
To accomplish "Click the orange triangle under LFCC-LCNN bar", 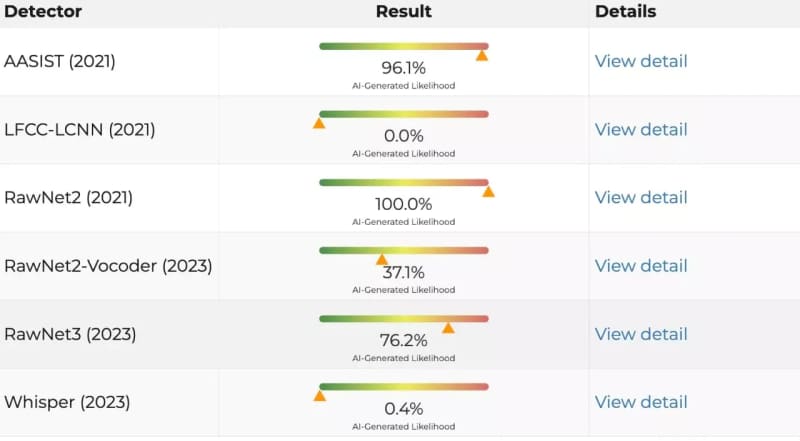I will click(319, 124).
